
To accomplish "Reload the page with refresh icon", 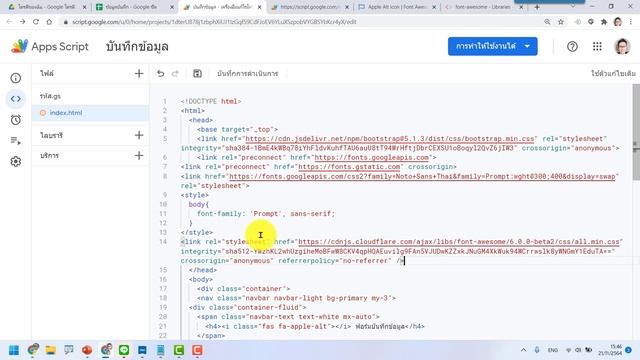I will 36,22.
